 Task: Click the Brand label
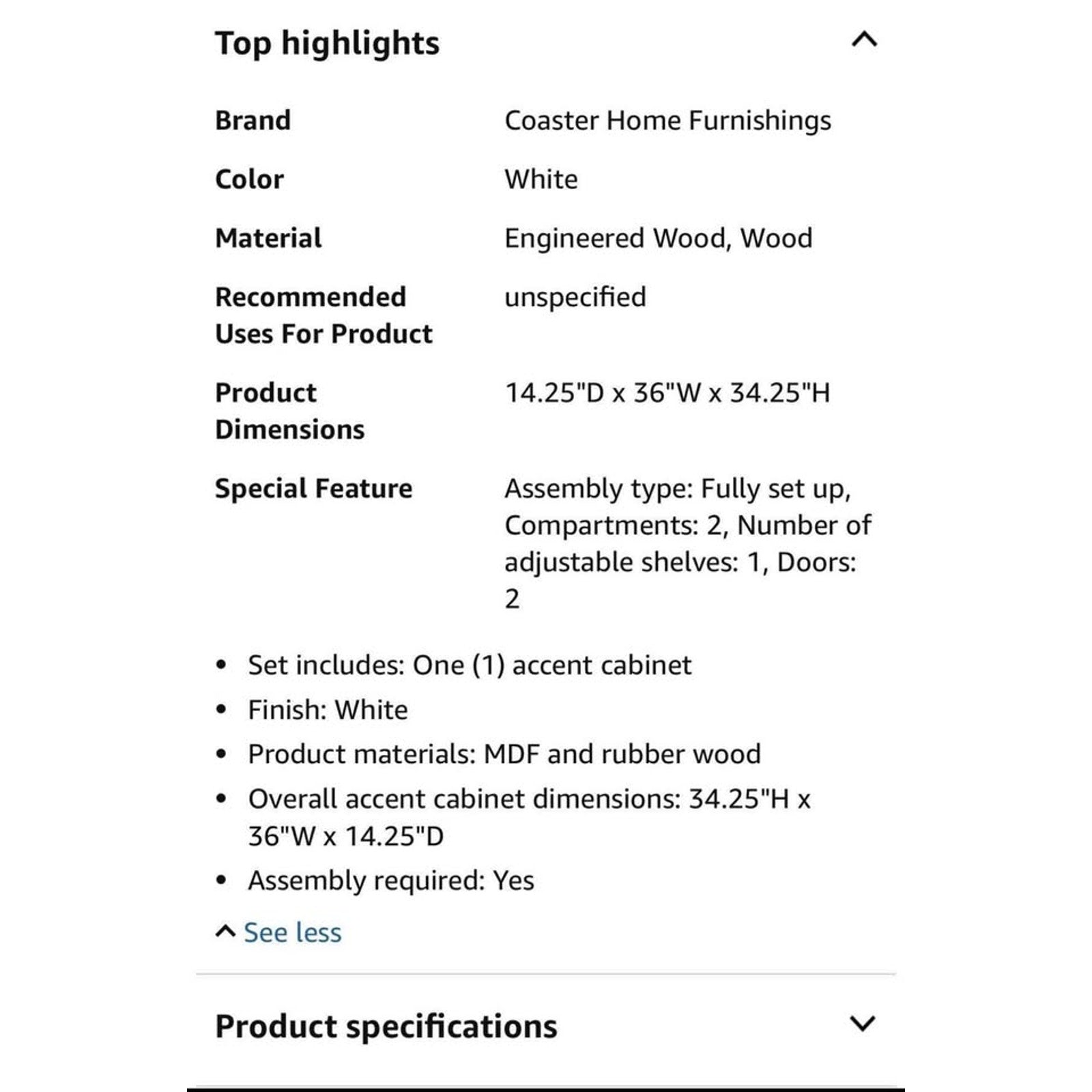click(253, 121)
